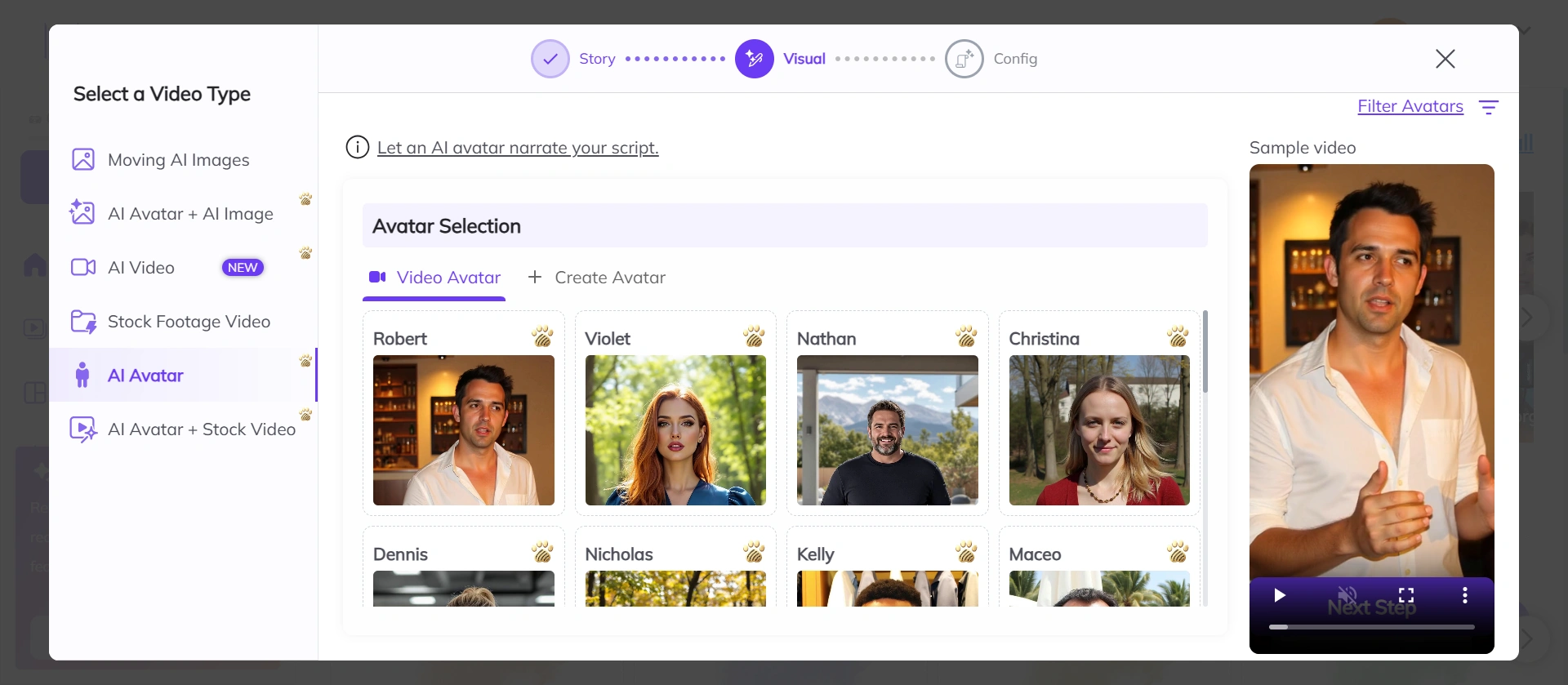Close the video type dialog
Image resolution: width=1568 pixels, height=685 pixels.
pos(1445,59)
